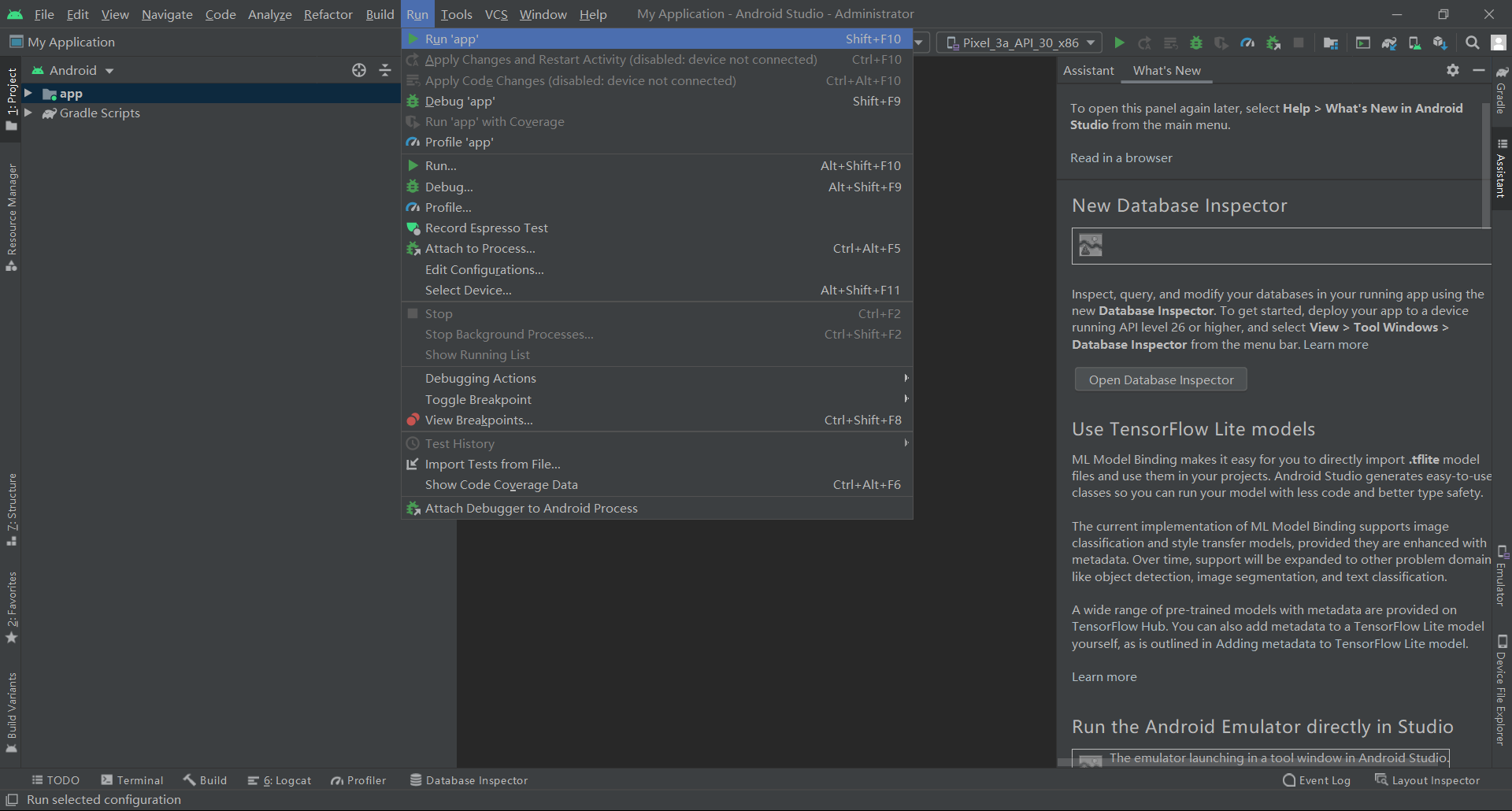The height and width of the screenshot is (811, 1512).
Task: Open the Tools menu in menu bar
Action: pyautogui.click(x=456, y=14)
